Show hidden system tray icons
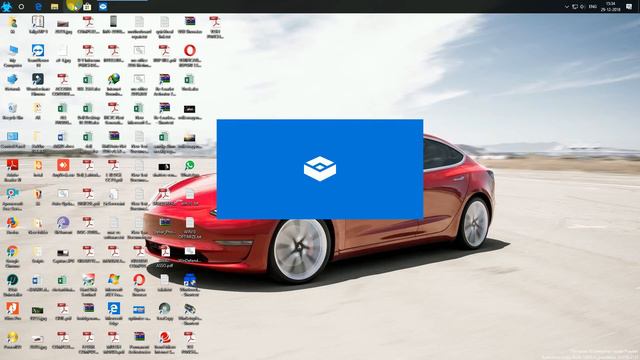 click(567, 7)
